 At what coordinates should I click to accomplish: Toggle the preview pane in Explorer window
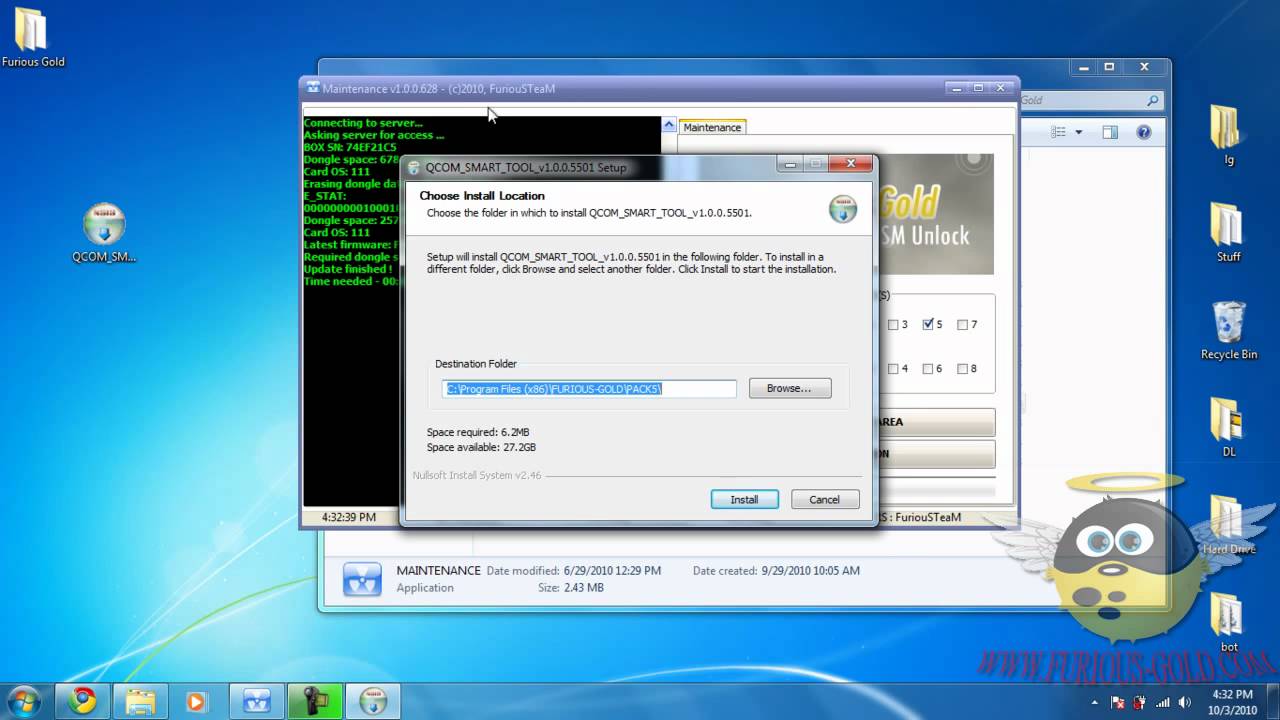tap(1110, 132)
